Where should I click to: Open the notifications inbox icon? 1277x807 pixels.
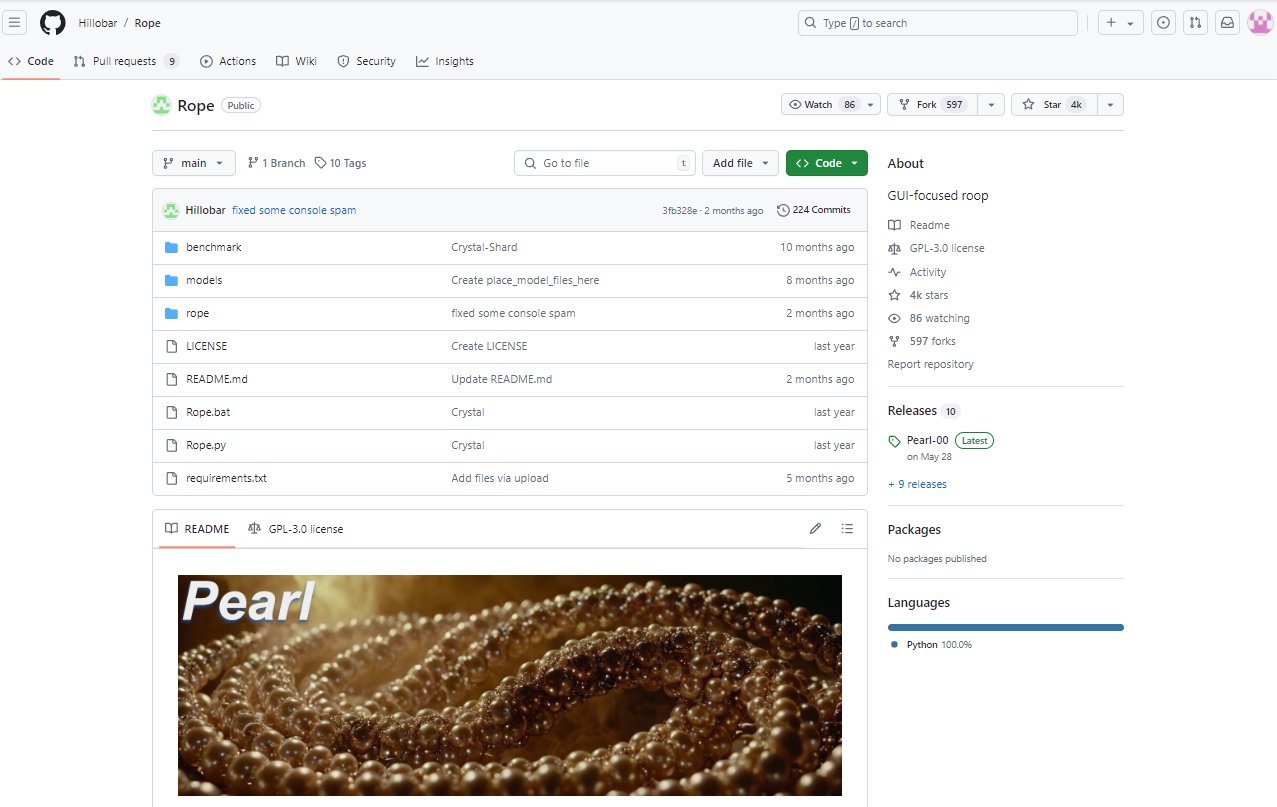click(x=1227, y=23)
